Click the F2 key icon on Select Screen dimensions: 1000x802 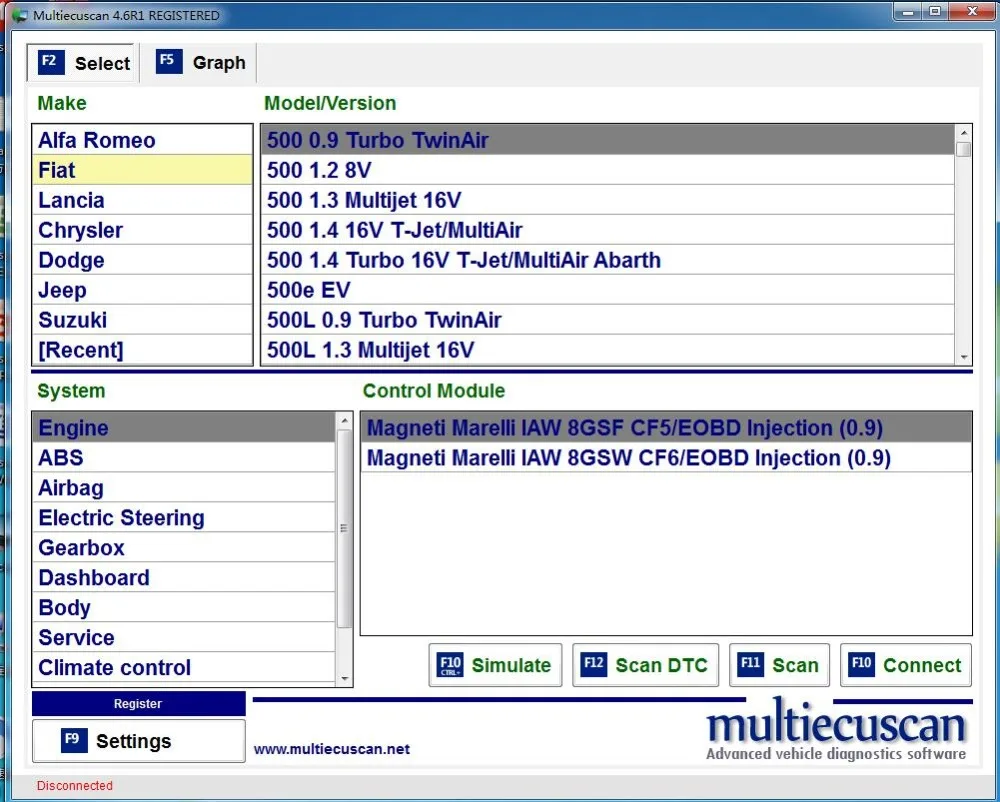51,62
